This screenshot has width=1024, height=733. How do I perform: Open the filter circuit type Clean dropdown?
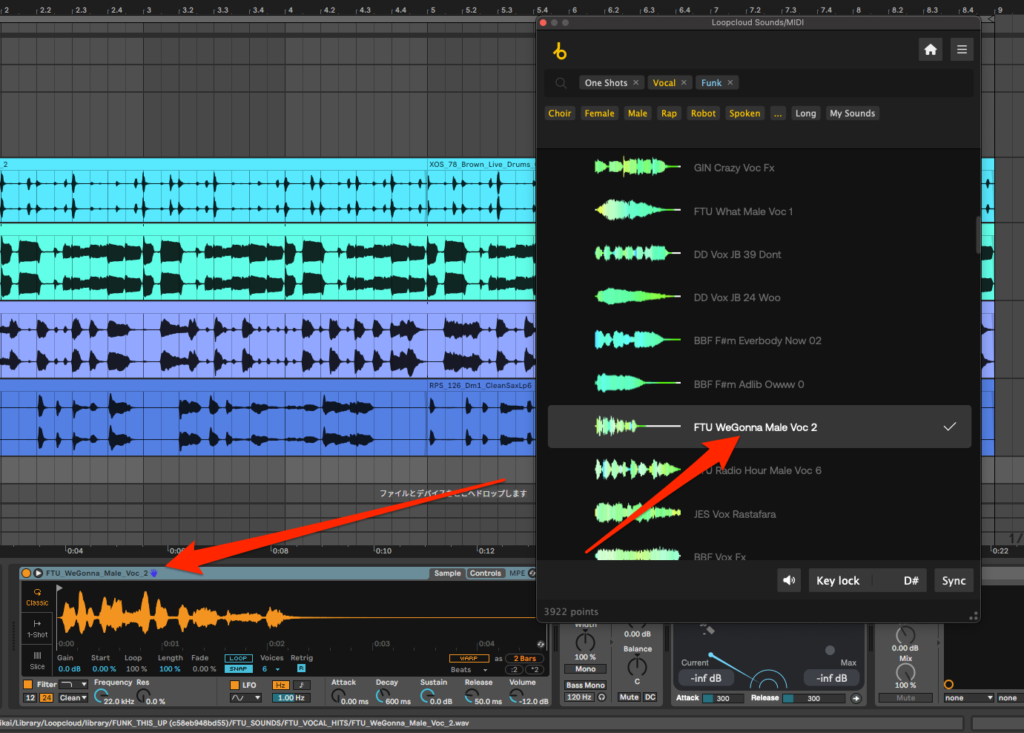73,698
